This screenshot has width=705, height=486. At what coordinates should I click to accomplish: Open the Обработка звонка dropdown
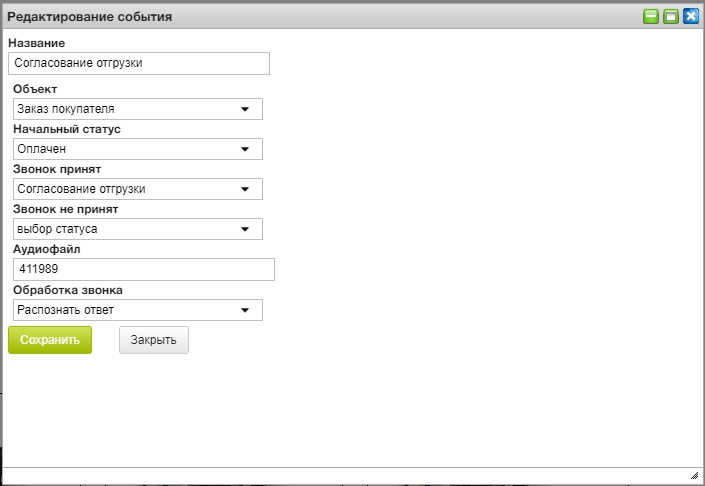tap(128, 310)
